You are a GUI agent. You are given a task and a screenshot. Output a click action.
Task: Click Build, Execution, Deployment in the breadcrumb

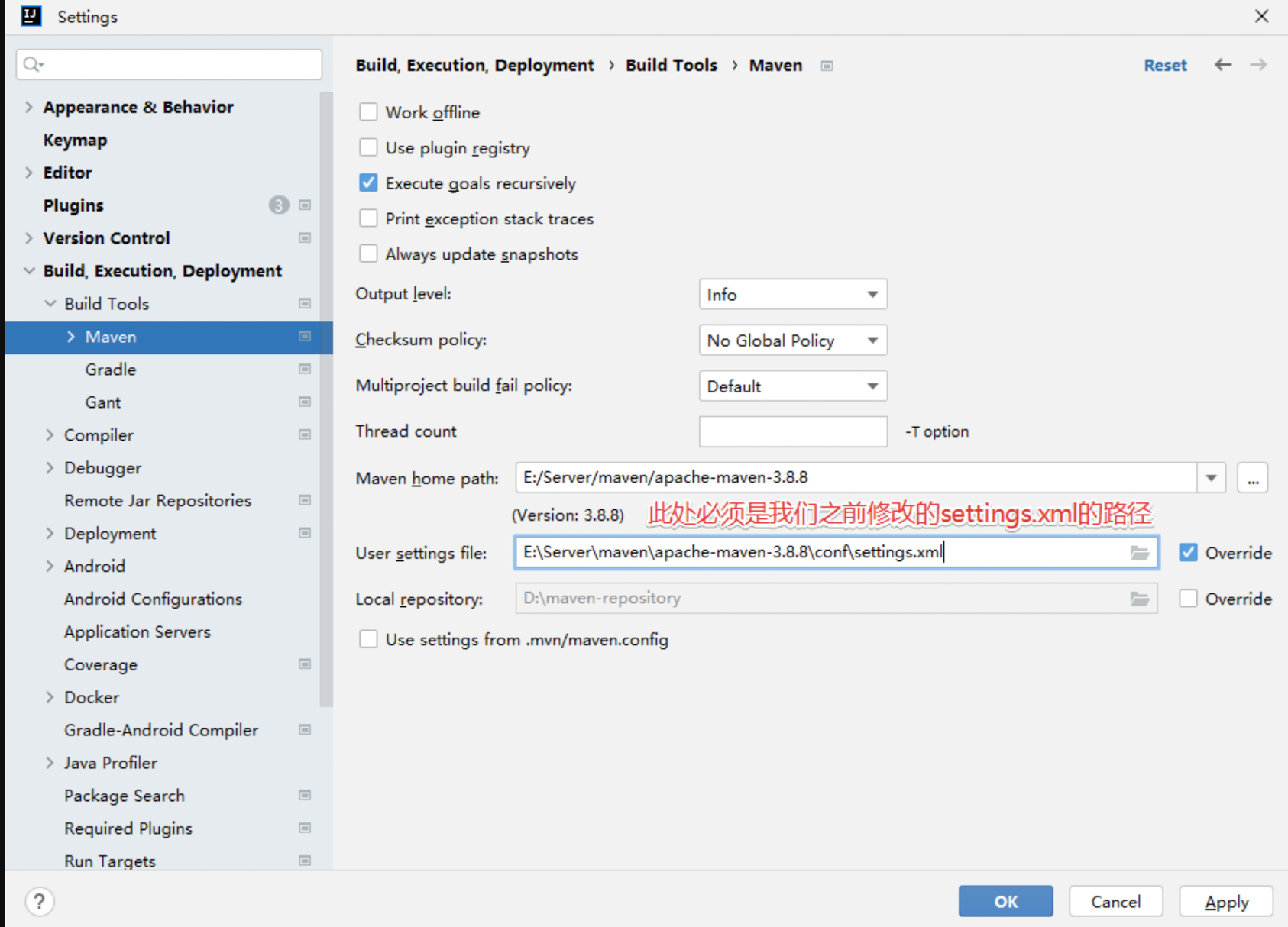(x=474, y=65)
